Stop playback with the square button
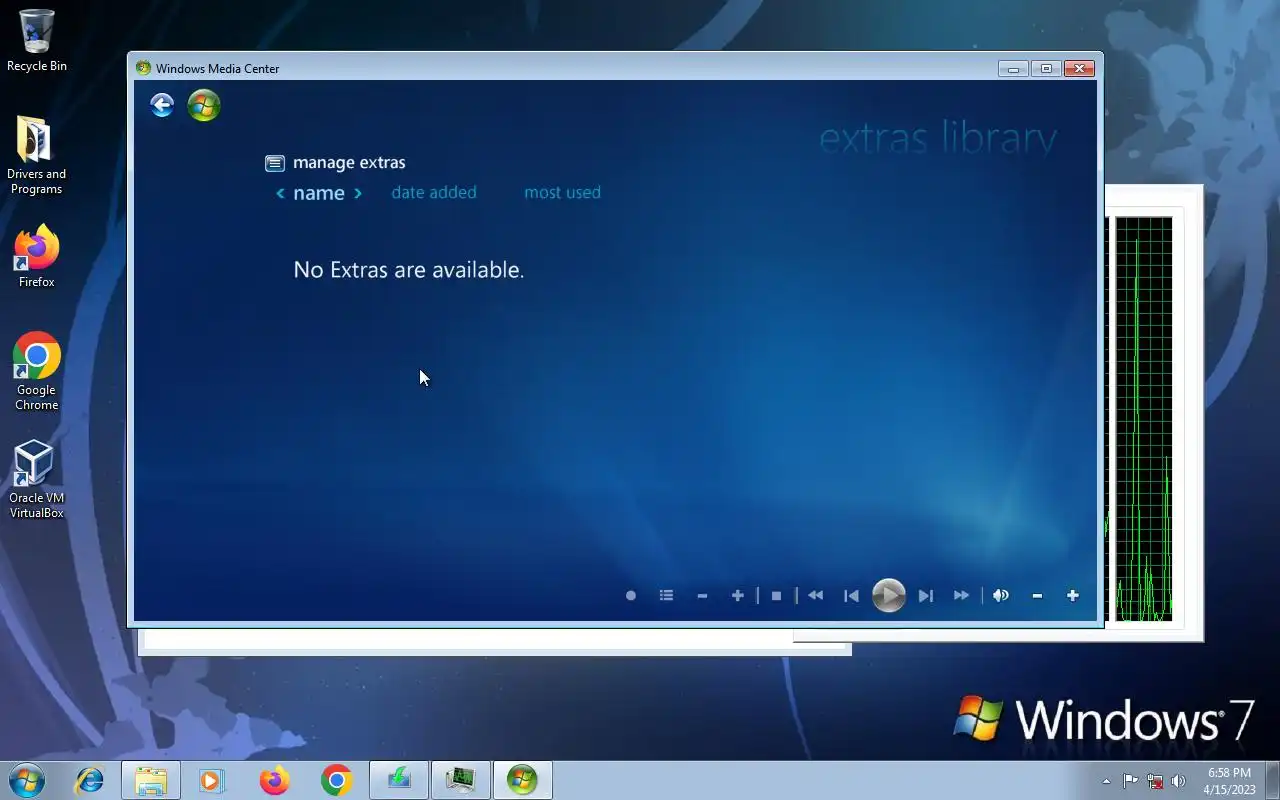1280x800 pixels. click(776, 595)
